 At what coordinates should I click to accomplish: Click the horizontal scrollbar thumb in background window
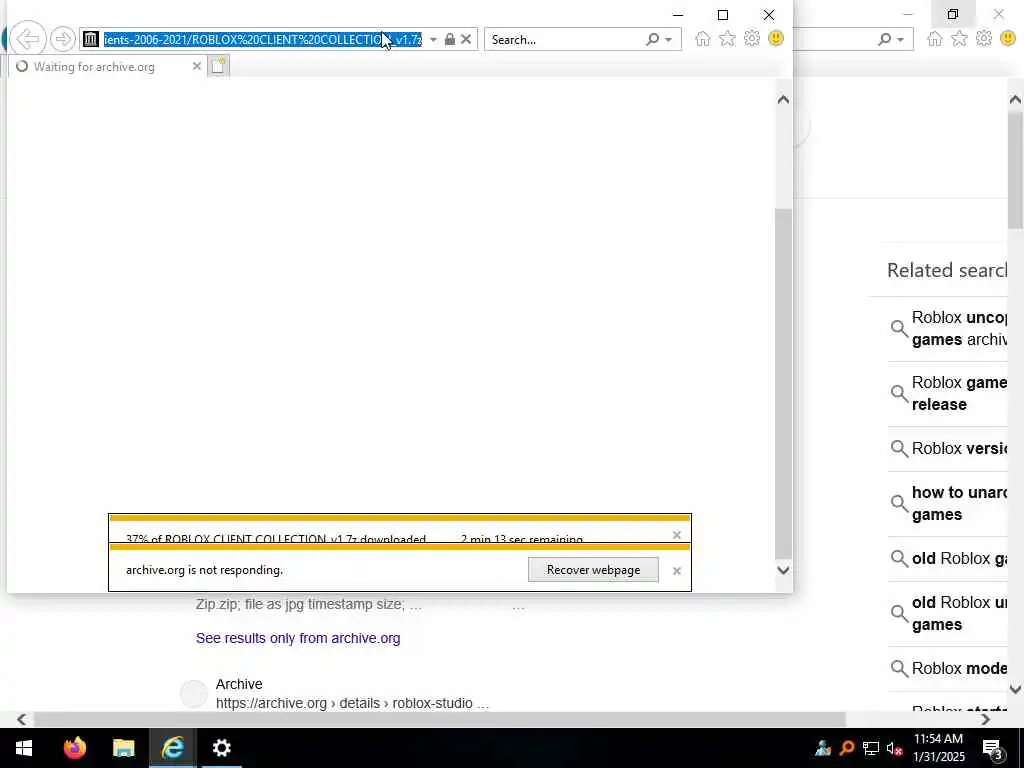coord(440,719)
